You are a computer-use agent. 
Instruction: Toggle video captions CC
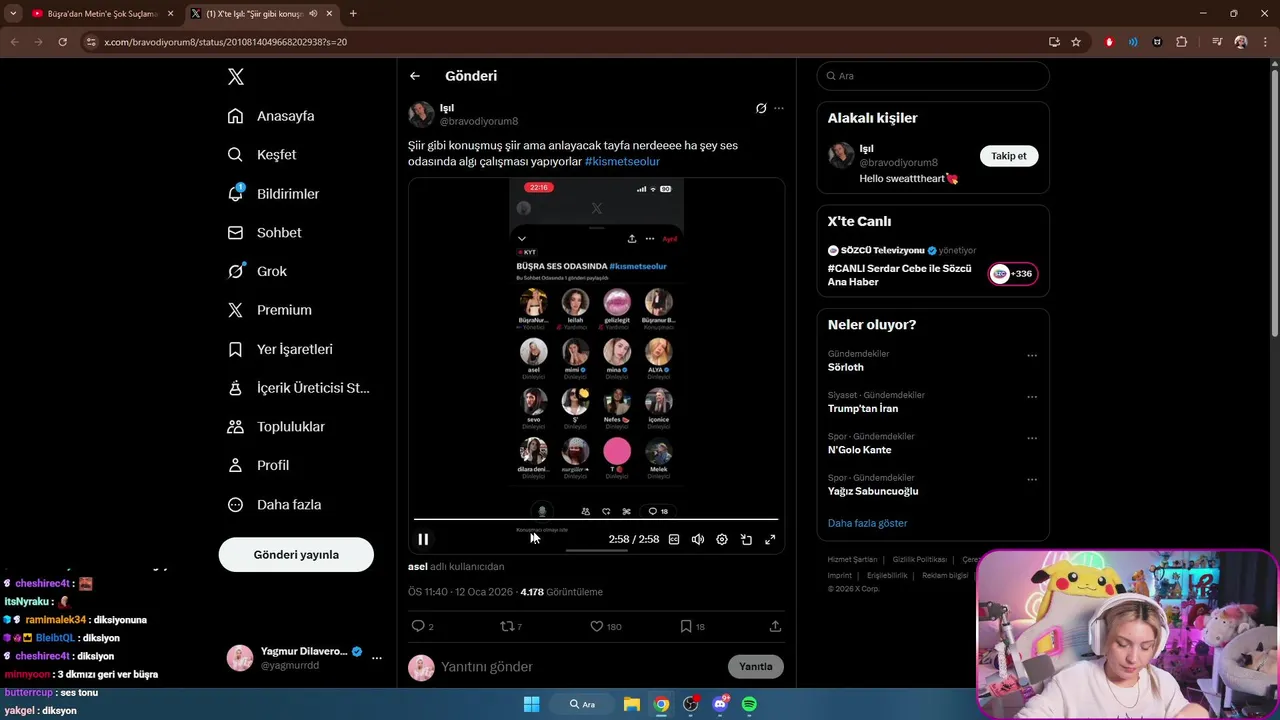(674, 539)
